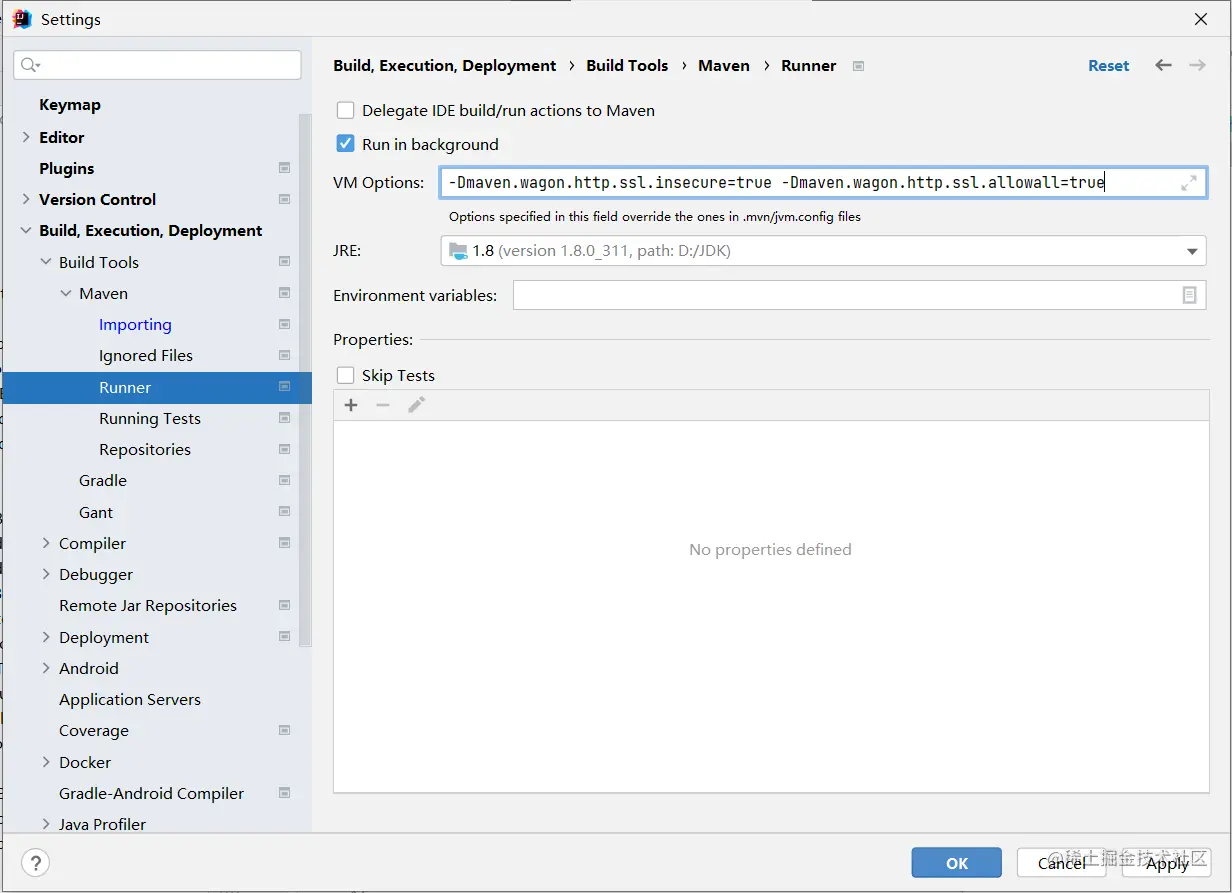Open the JRE dropdown list

(1192, 251)
